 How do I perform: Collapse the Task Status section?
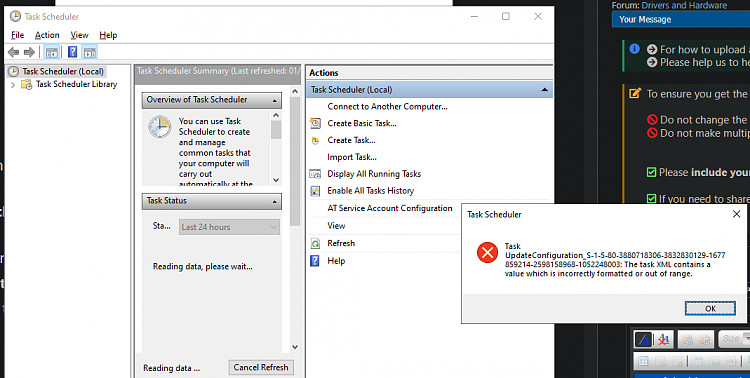click(x=275, y=201)
